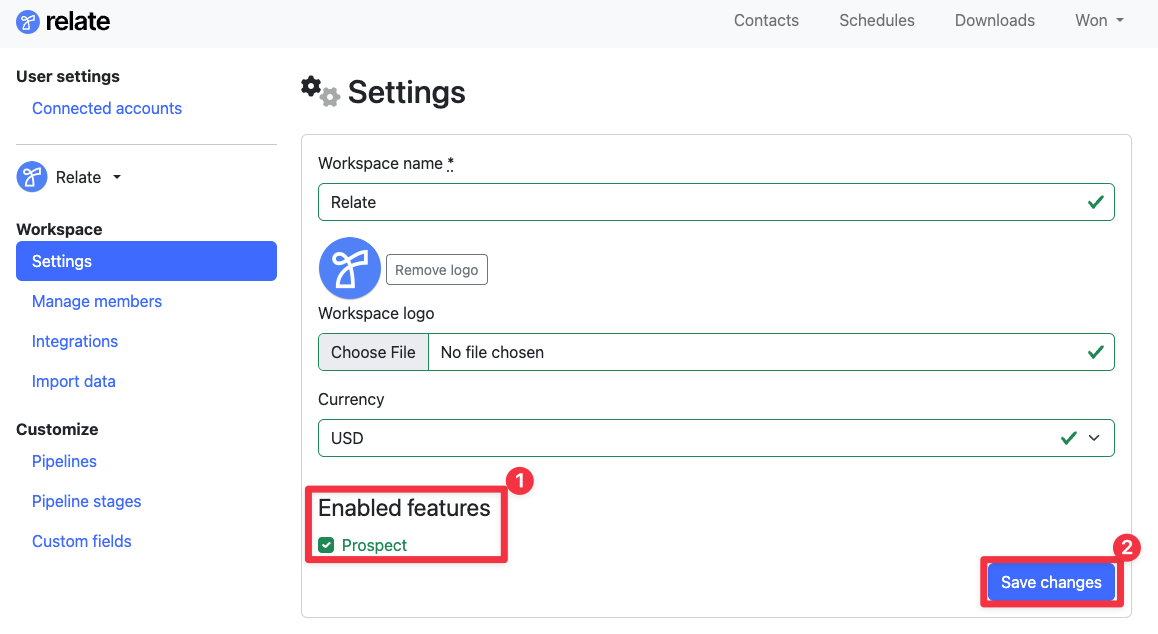Click the checkmark inside the Currency field
Viewport: 1158px width, 634px height.
pos(1068,437)
